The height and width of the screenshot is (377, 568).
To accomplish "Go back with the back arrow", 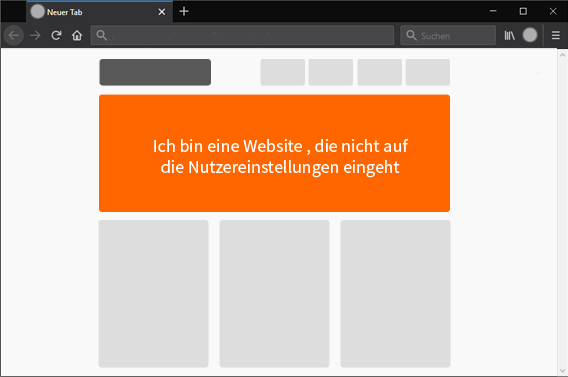I will click(x=14, y=35).
